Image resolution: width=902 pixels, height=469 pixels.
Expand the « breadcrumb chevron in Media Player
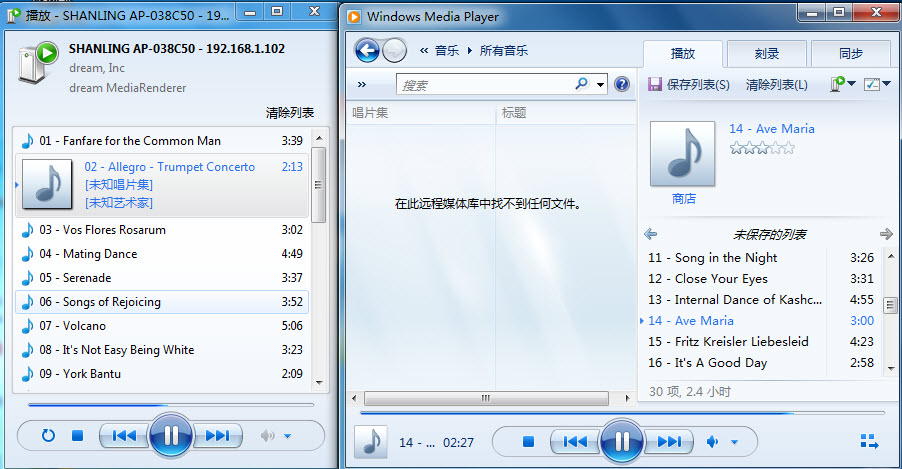pos(424,51)
